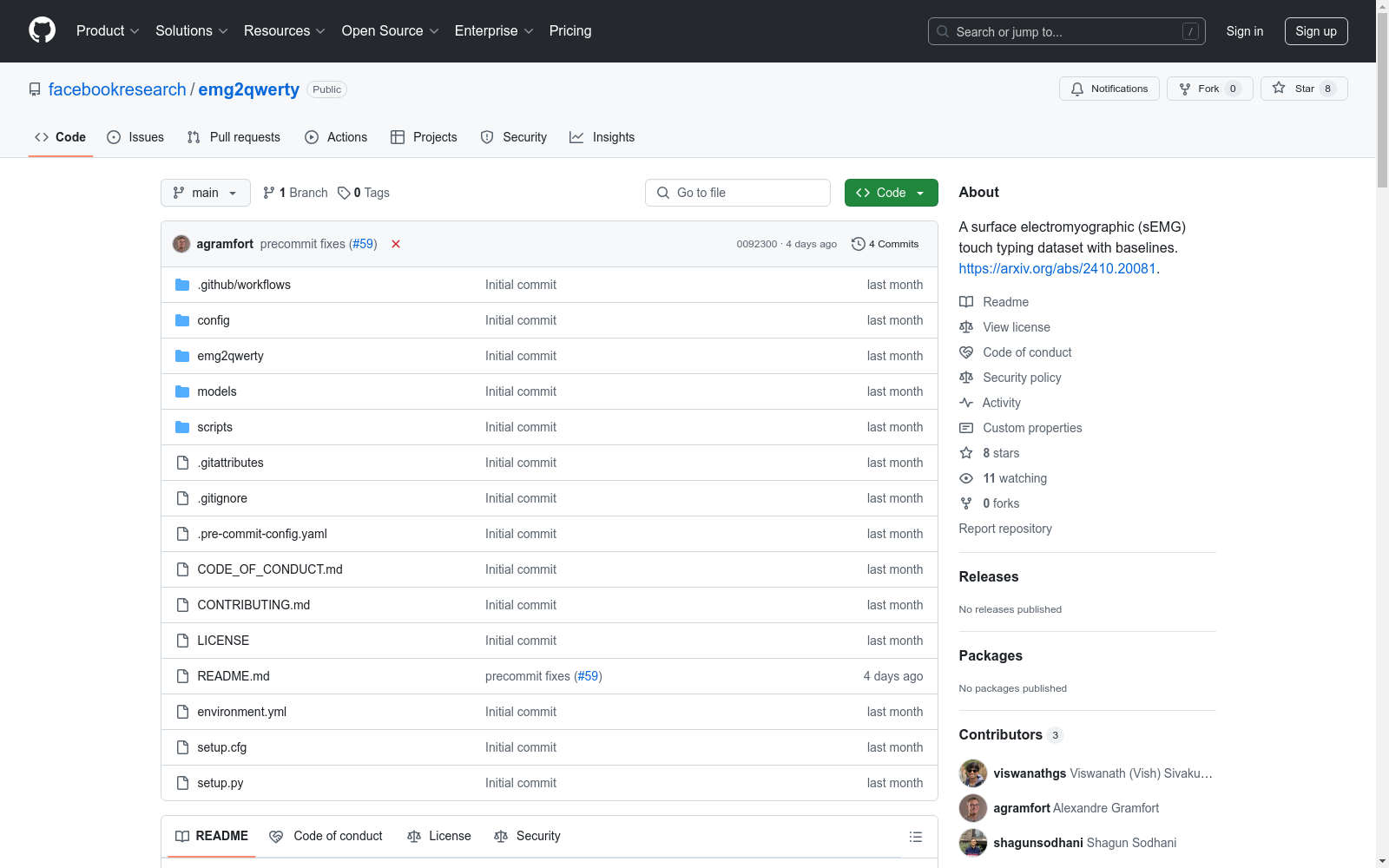Click the Notifications button

1109,89
